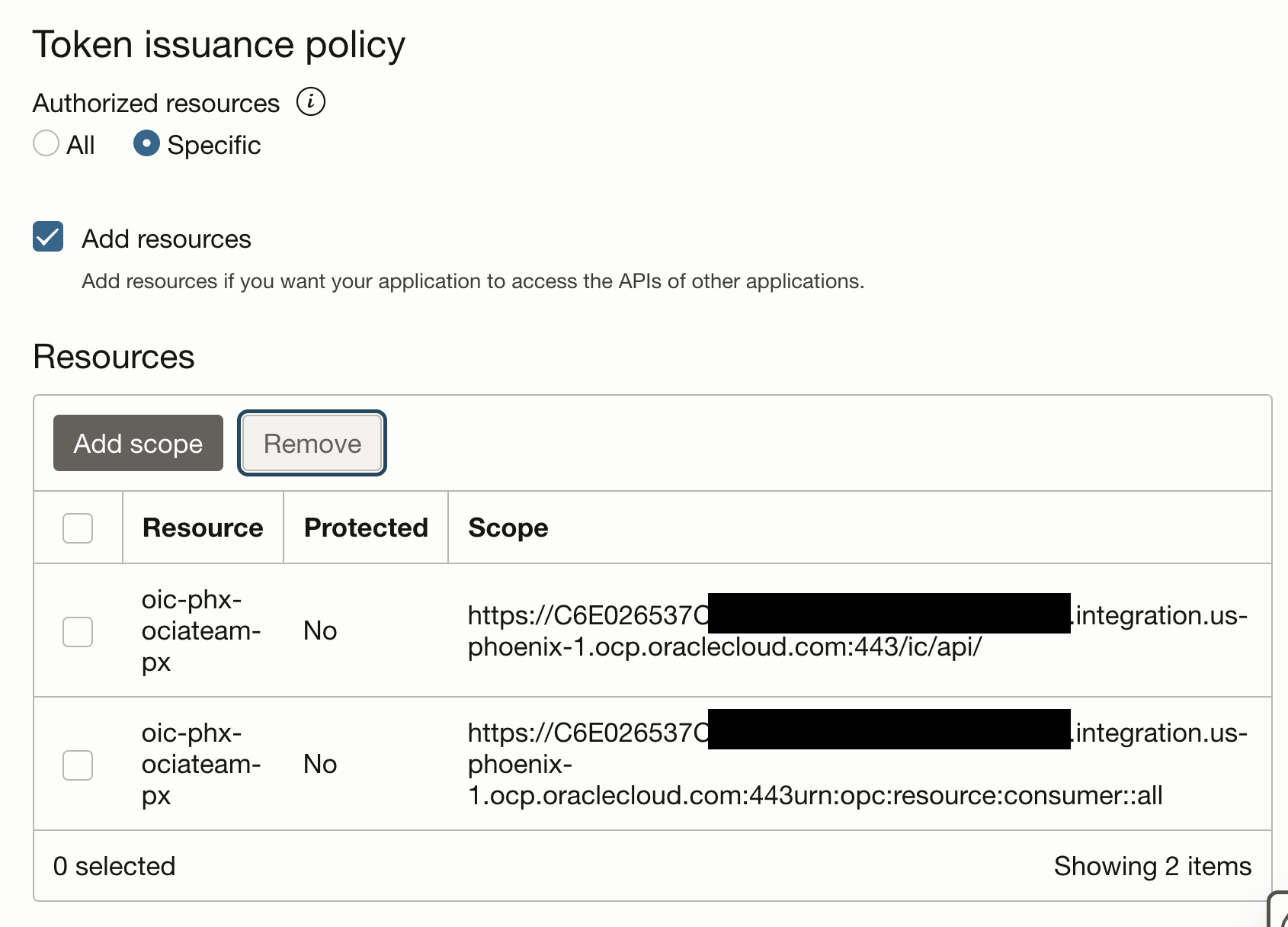Click the Protected column header
The height and width of the screenshot is (927, 1288).
point(366,528)
